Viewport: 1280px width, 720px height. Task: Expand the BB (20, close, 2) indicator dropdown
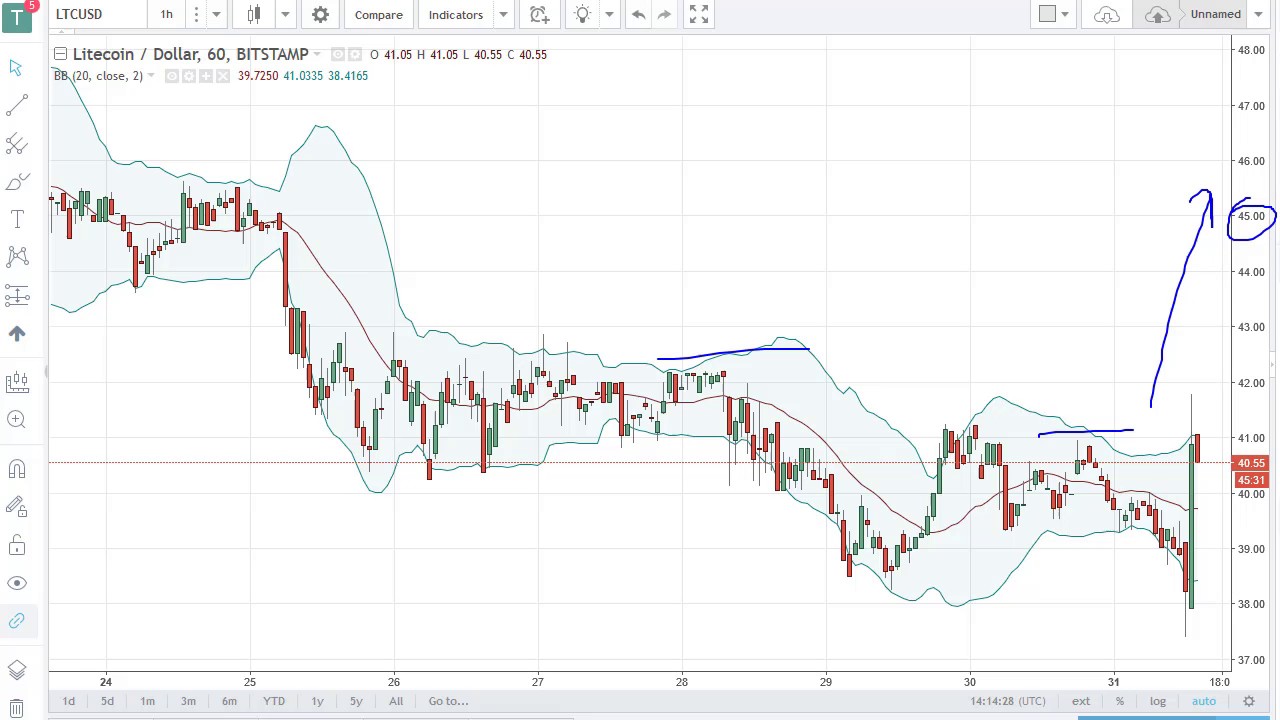151,76
